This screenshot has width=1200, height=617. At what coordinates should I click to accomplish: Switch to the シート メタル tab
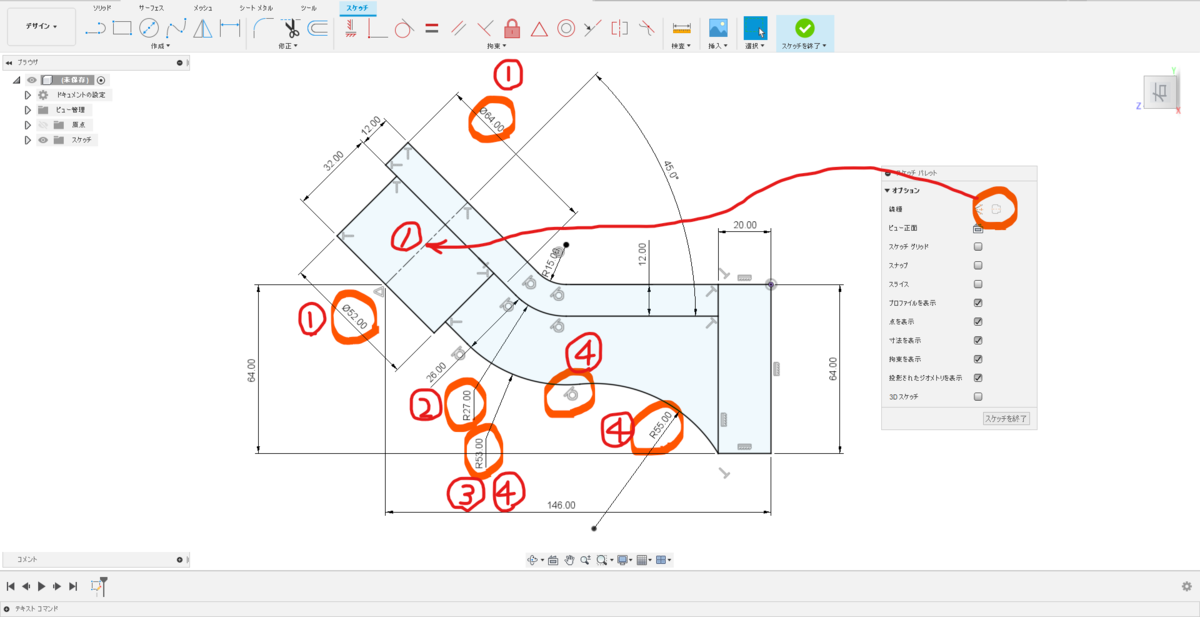(255, 7)
